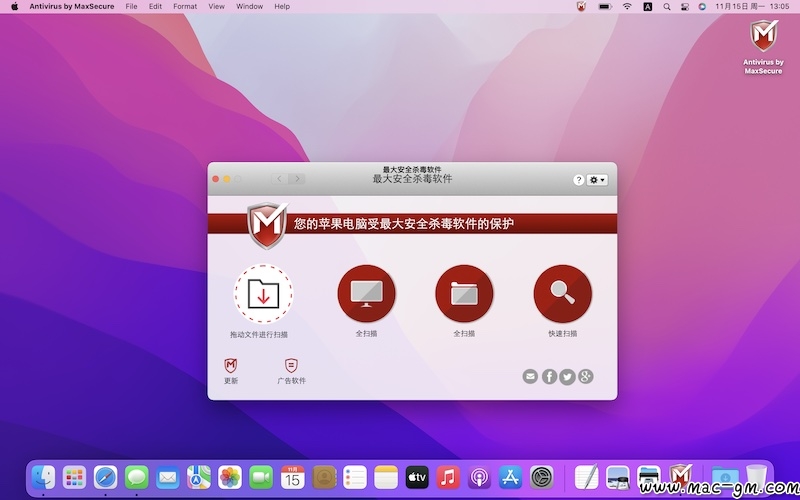This screenshot has height=500, width=800.
Task: Run the quick scan magnifier icon
Action: click(x=563, y=293)
